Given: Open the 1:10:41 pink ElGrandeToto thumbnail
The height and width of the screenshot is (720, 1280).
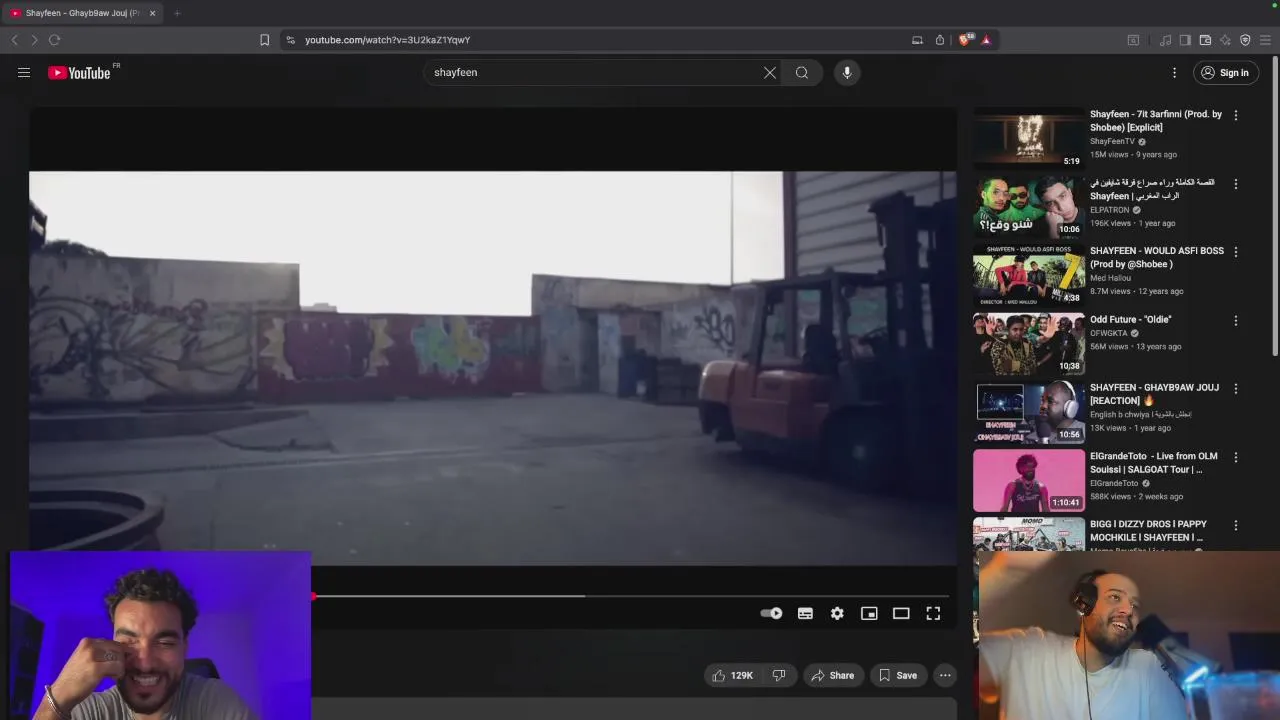Looking at the screenshot, I should tap(1029, 480).
